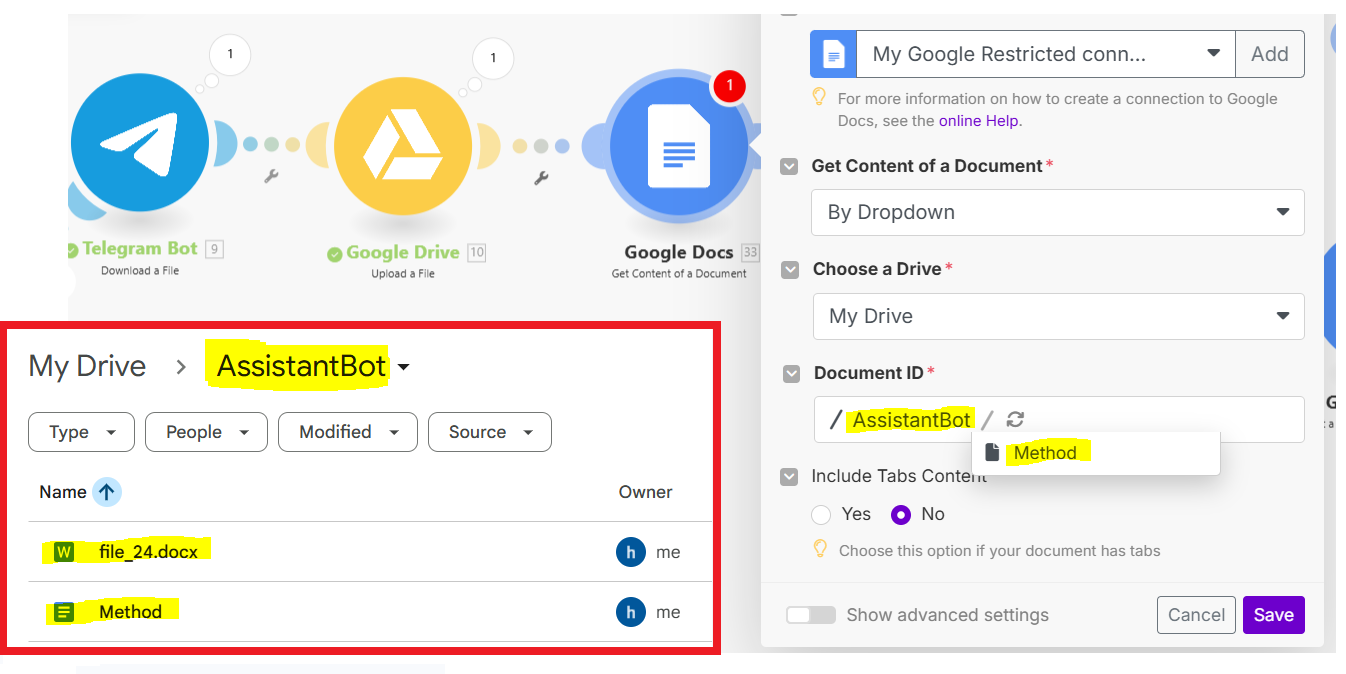The height and width of the screenshot is (674, 1346).
Task: Click the Cancel button
Action: [x=1196, y=615]
